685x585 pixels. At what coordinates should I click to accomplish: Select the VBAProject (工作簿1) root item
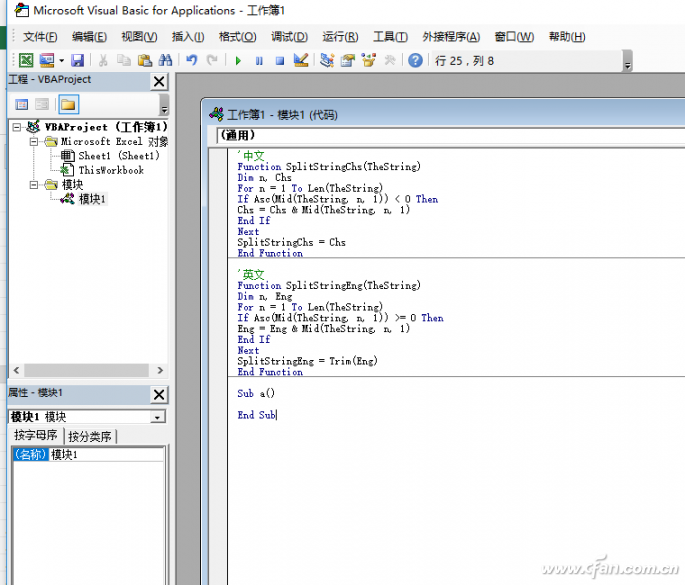tap(106, 127)
